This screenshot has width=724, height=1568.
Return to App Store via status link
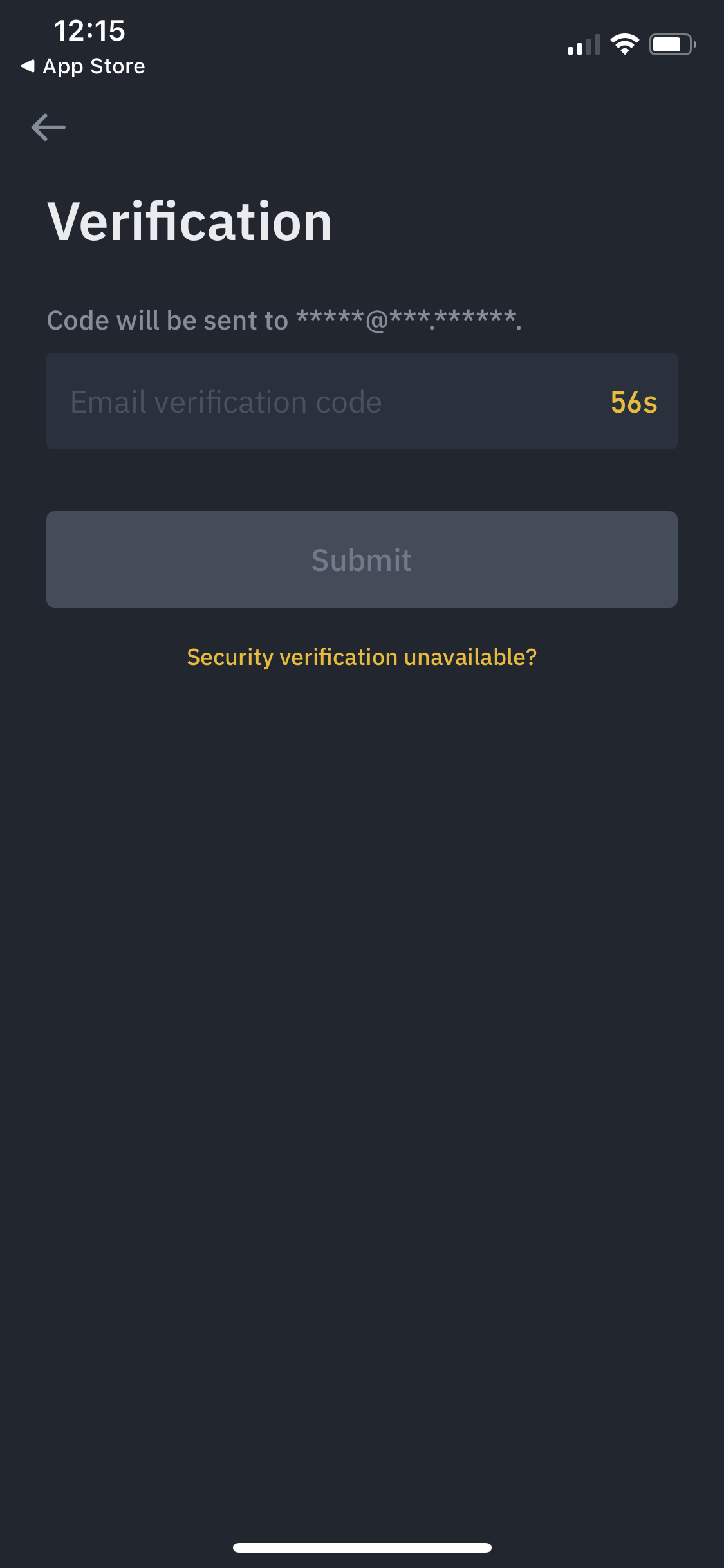point(84,66)
